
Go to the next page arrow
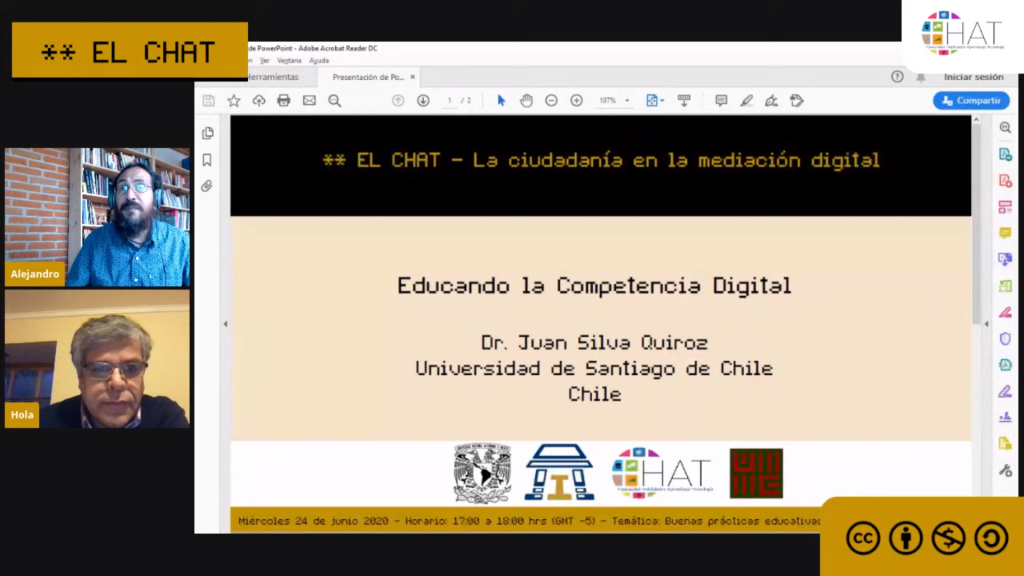pos(423,101)
